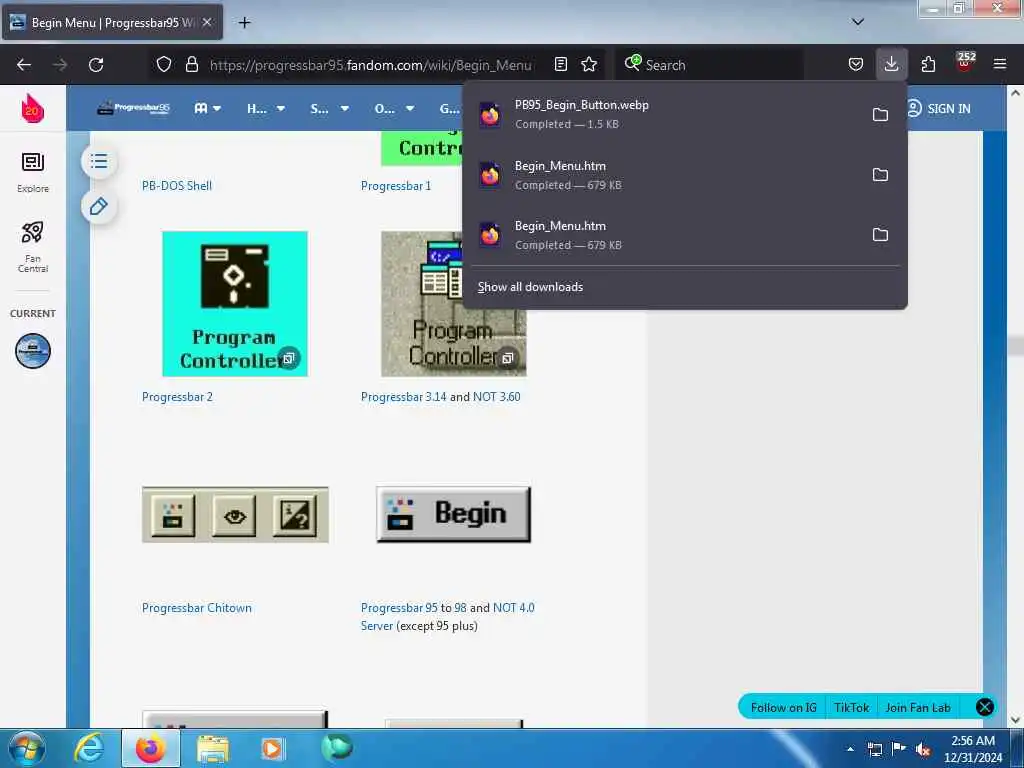Open the ad blocker icon showing 252

pyautogui.click(x=964, y=63)
